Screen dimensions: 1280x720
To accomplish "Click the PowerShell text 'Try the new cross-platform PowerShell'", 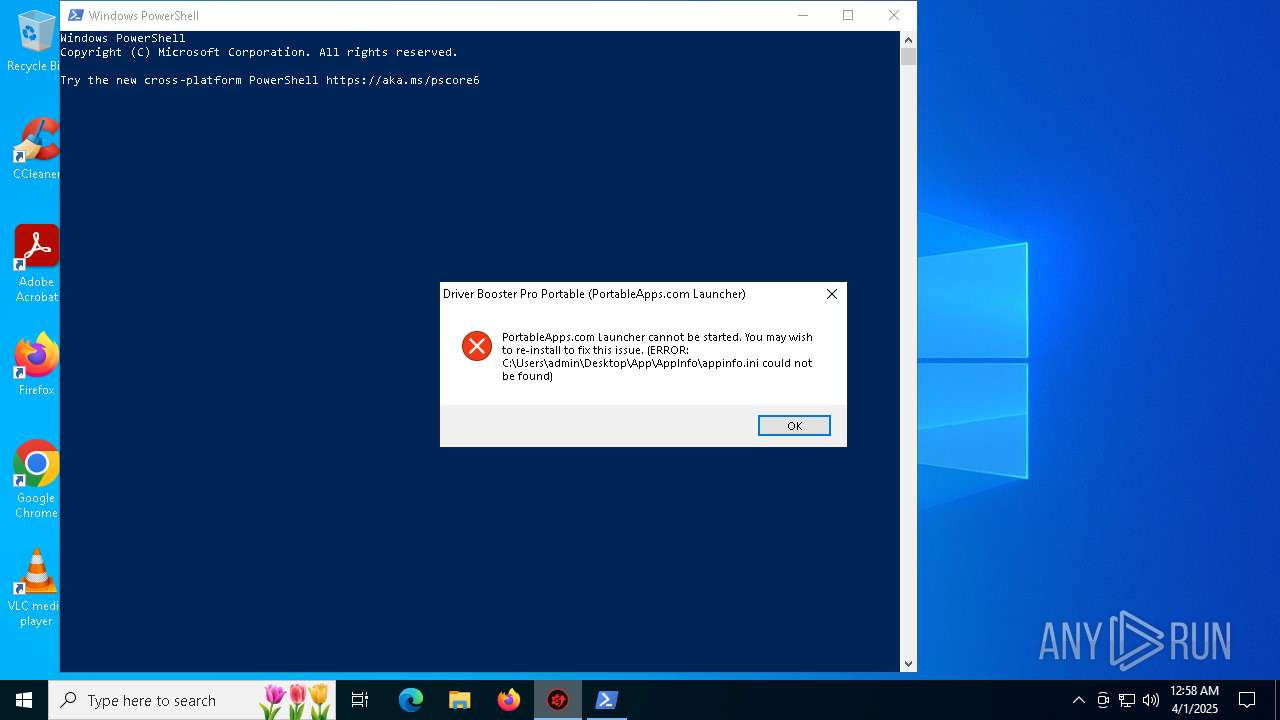I will pos(190,80).
